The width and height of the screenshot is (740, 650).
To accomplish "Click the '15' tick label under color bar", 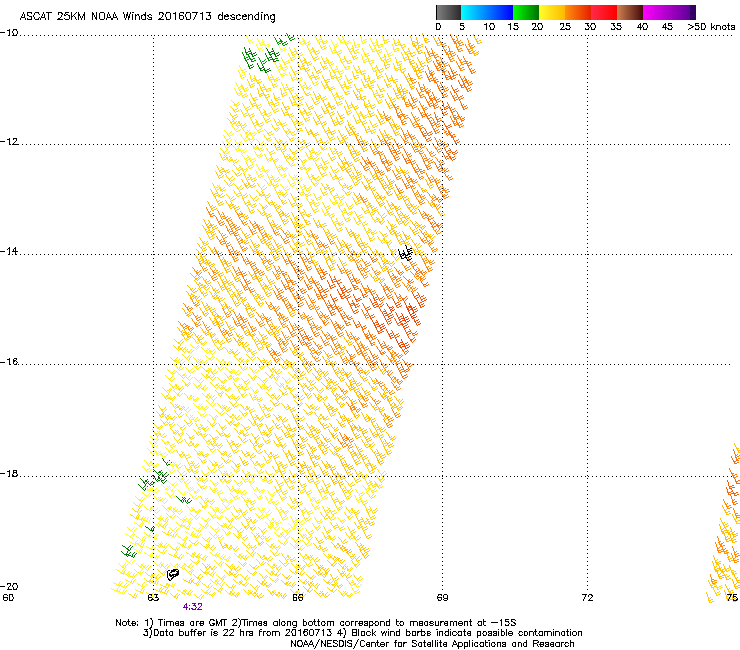I will pyautogui.click(x=513, y=27).
